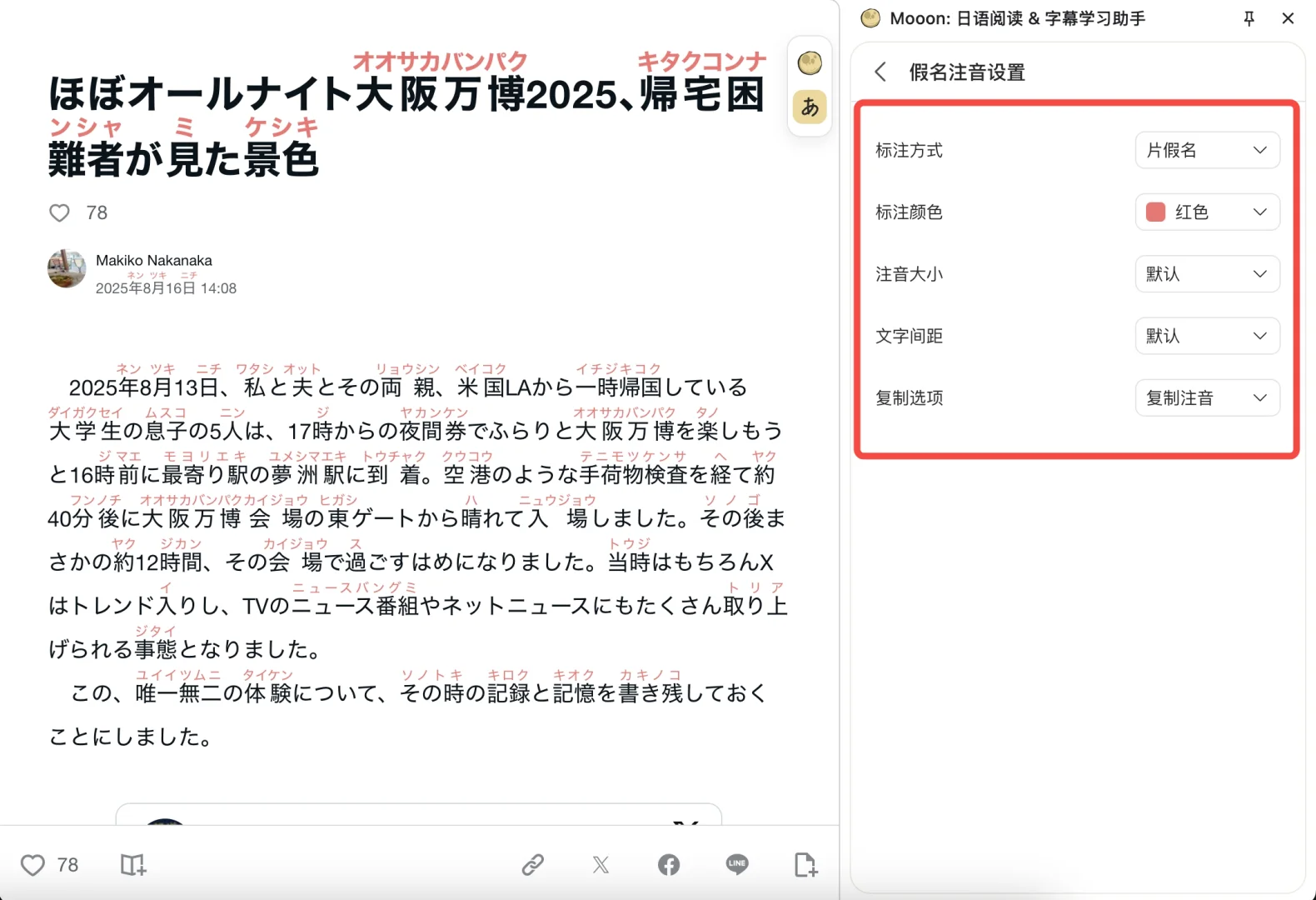Open the Makiko Nakanaka author link
The image size is (1316, 900).
(154, 260)
